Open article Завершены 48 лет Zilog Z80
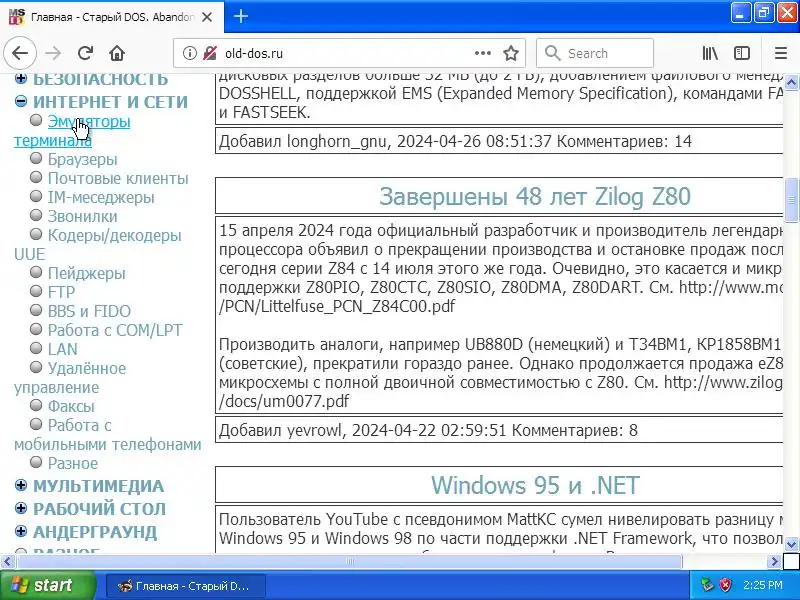Viewport: 800px width, 600px height. [x=534, y=196]
